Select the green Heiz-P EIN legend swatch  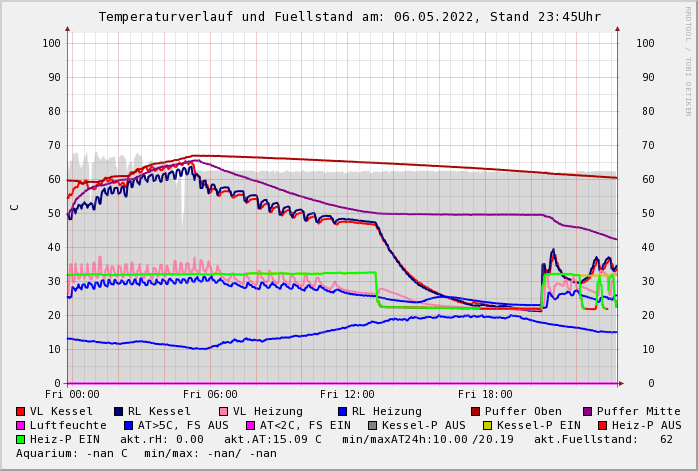[x=21, y=439]
